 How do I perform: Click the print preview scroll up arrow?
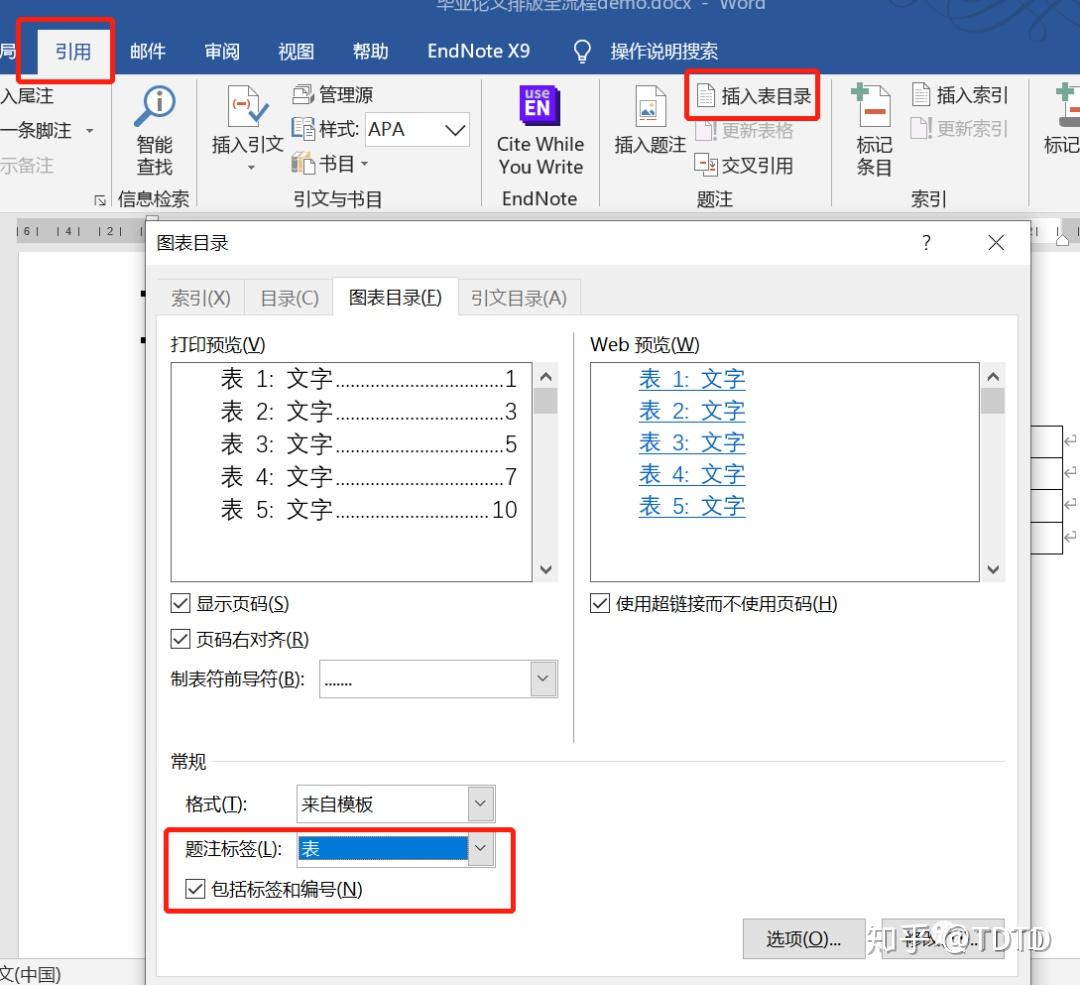546,377
